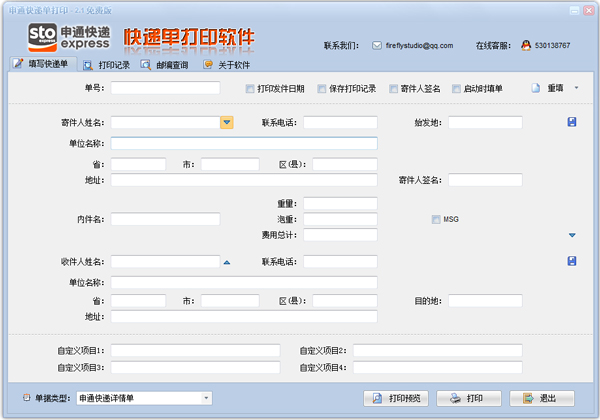Click the recipient 单位名称 field
The width and height of the screenshot is (600, 420).
244,283
